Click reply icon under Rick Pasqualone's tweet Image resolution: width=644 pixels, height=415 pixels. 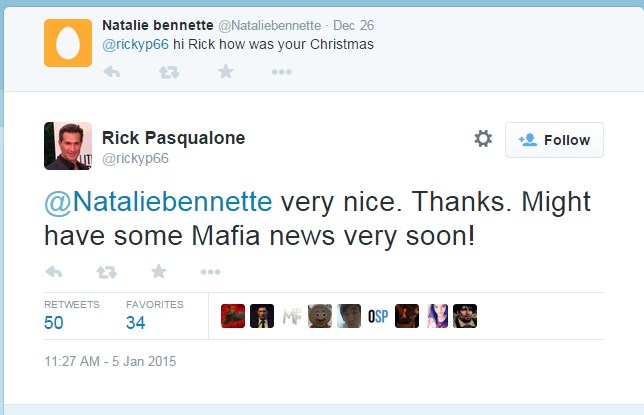point(54,272)
